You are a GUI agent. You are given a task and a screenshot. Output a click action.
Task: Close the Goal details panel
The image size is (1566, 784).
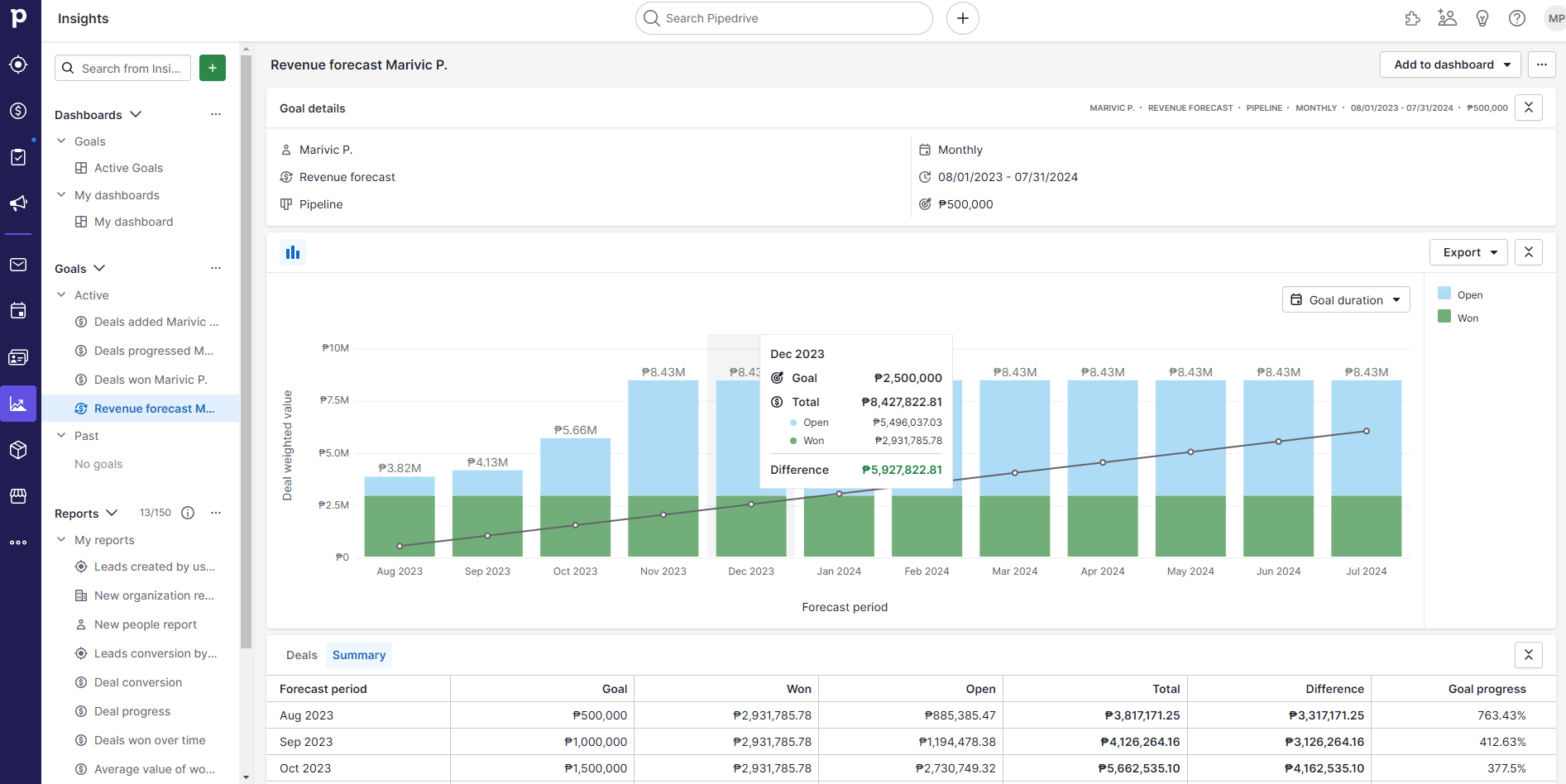point(1529,108)
